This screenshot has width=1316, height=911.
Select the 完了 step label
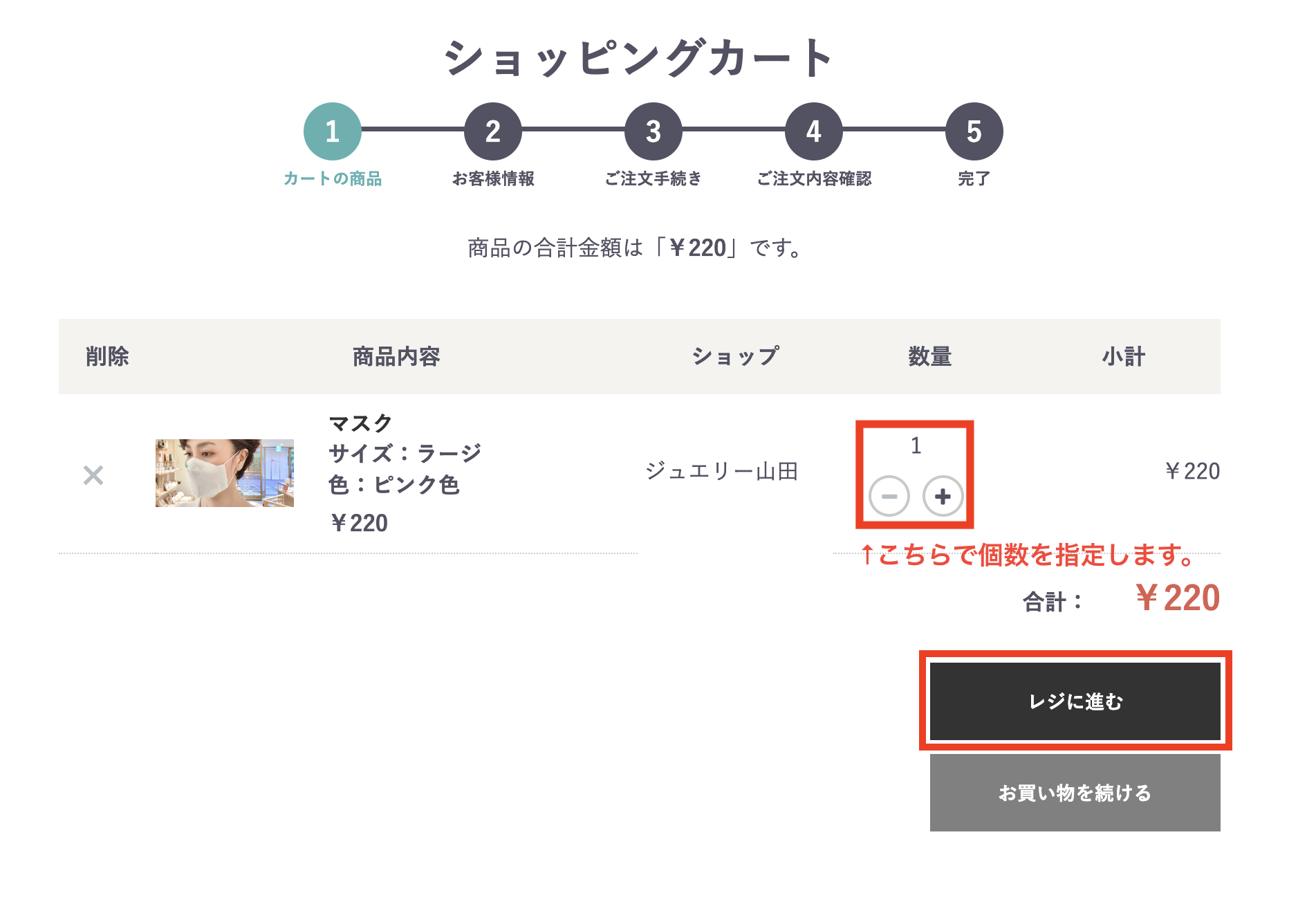pos(974,179)
